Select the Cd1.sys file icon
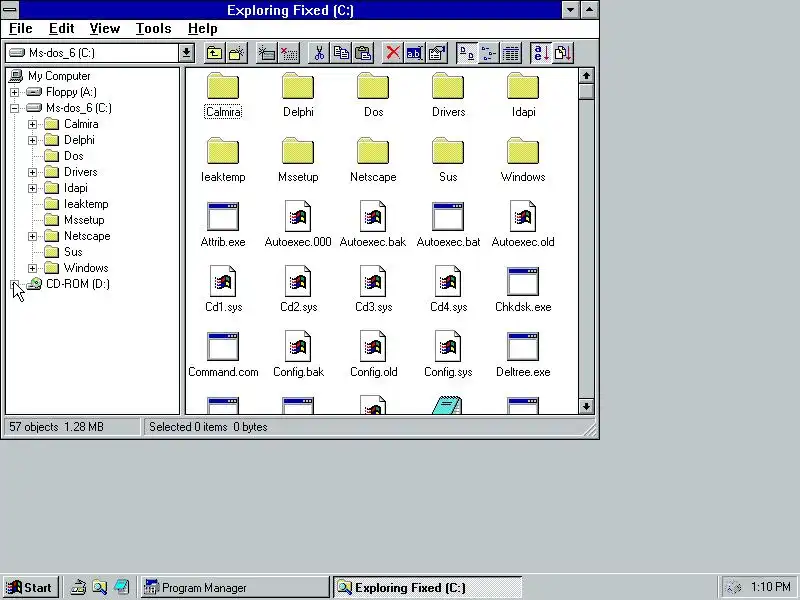 point(223,281)
